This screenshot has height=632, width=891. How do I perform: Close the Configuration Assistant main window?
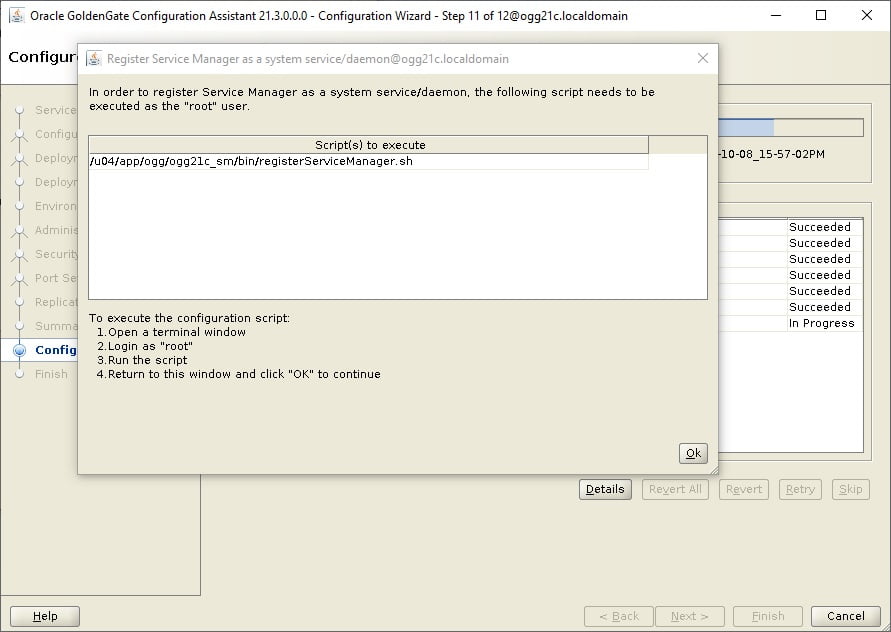[x=867, y=15]
